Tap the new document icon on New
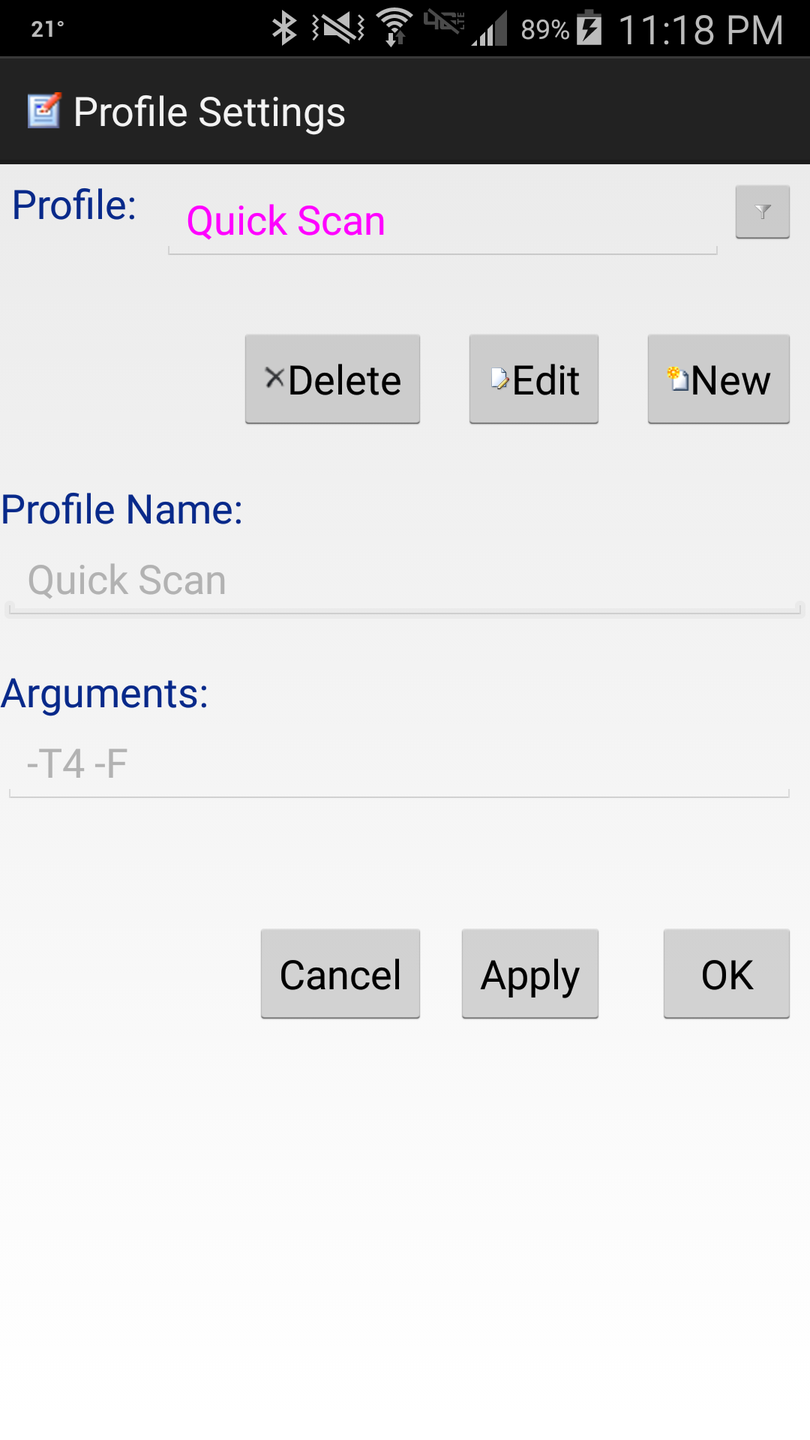 coord(678,378)
